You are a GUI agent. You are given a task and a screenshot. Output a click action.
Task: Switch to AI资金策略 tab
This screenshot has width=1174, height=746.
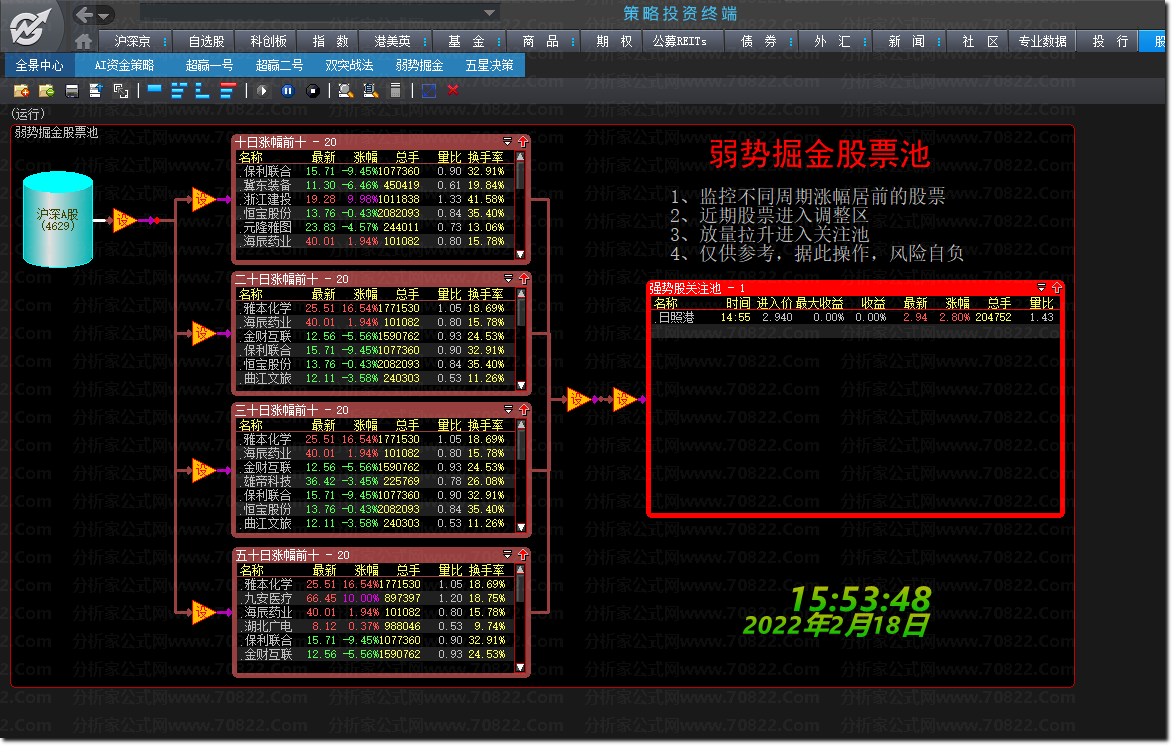pos(124,66)
